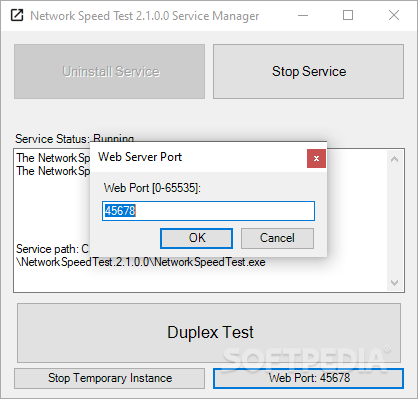
Task: Click Stop Temporary Instance button
Action: pos(109,378)
